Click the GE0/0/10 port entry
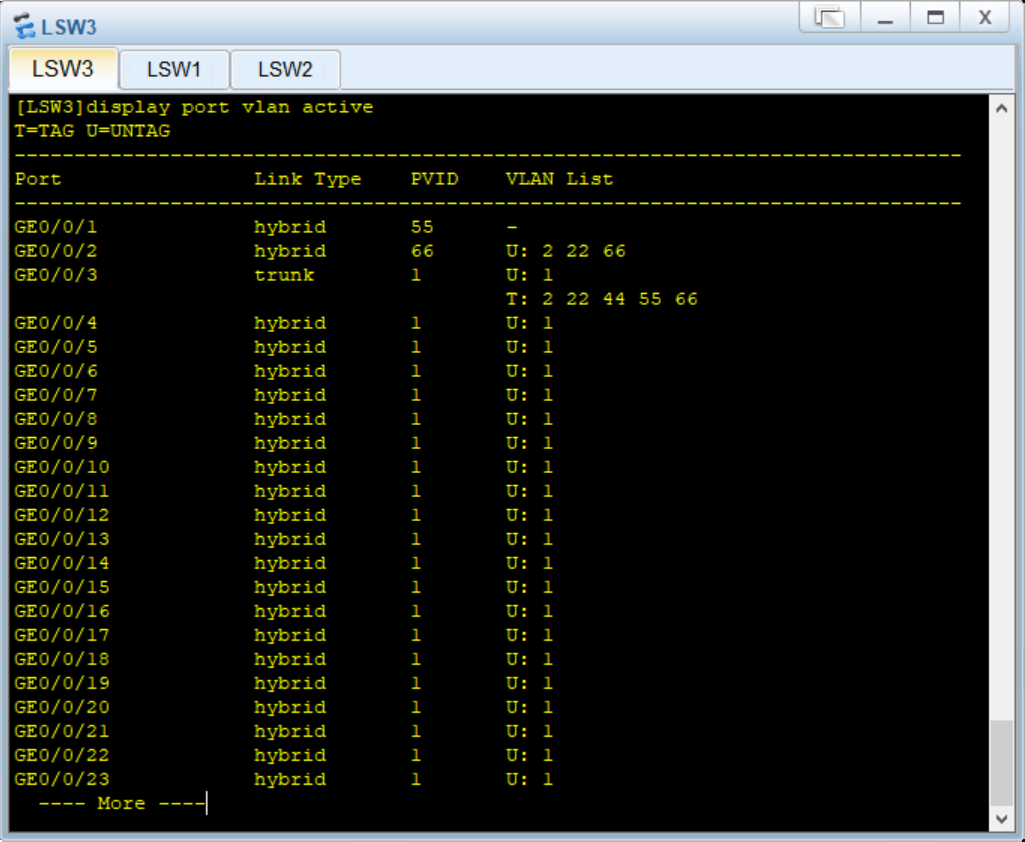Screen dimensions: 1025x842 61,467
